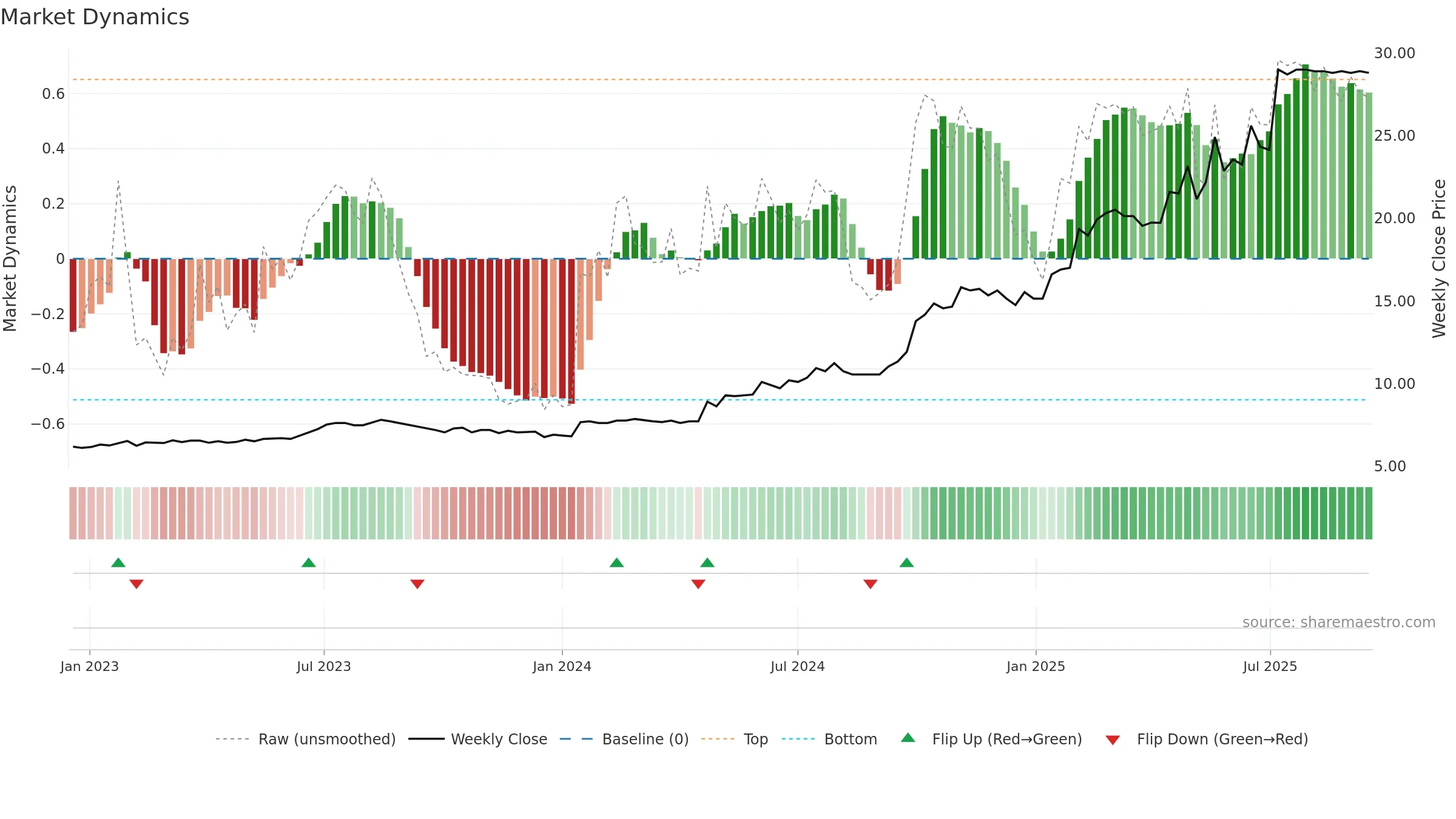
Task: Toggle the Bottom legend entry
Action: point(829,739)
